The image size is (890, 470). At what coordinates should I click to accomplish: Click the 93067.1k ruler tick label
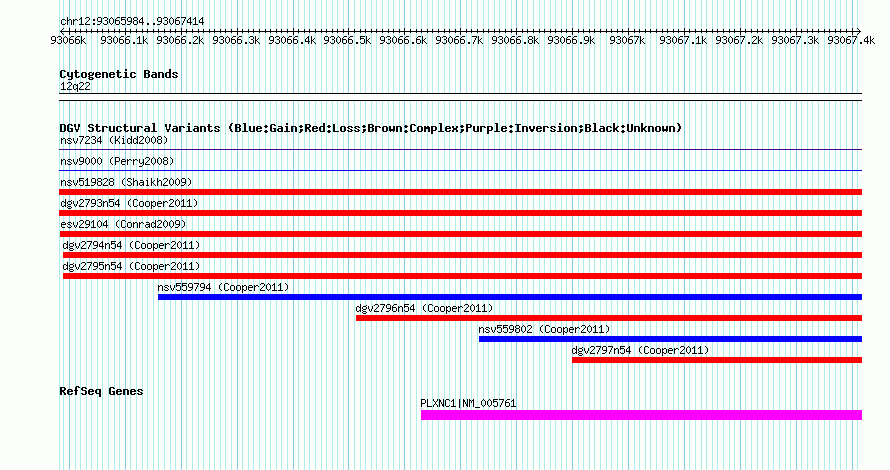tap(683, 40)
